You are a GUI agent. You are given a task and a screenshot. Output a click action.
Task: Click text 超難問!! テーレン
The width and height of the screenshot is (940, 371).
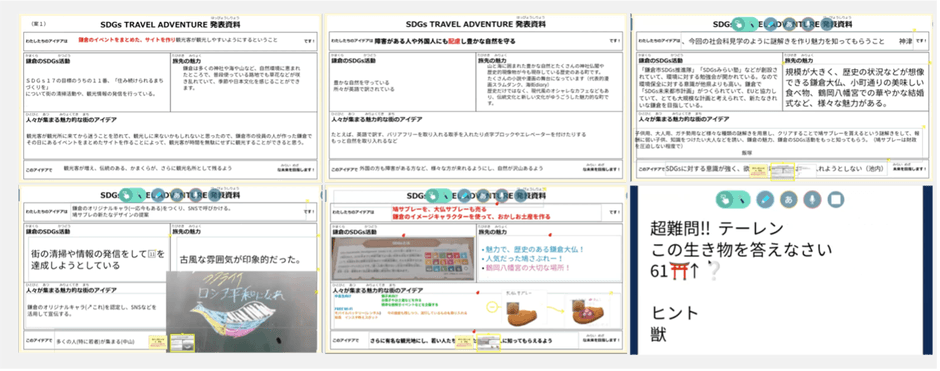(x=717, y=228)
